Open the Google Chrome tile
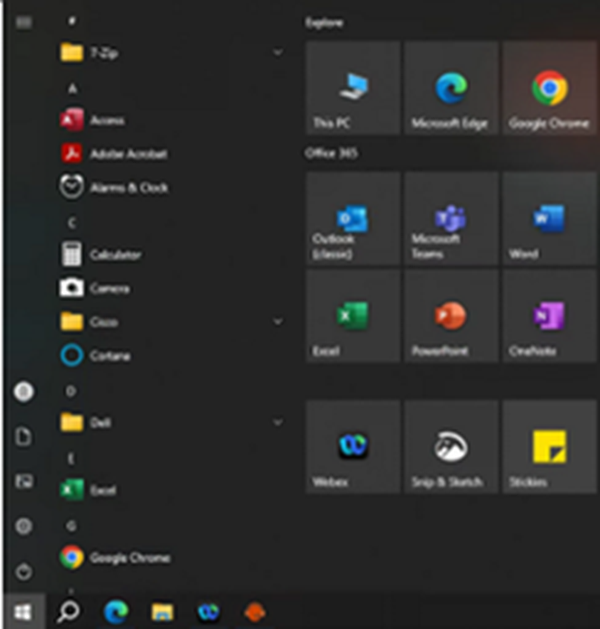This screenshot has height=629, width=600. tap(549, 87)
